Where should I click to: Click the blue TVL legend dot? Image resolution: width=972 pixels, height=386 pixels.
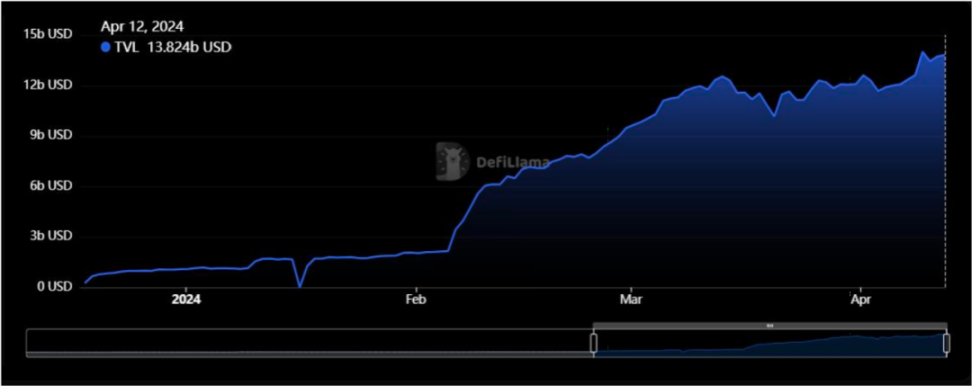tap(105, 47)
